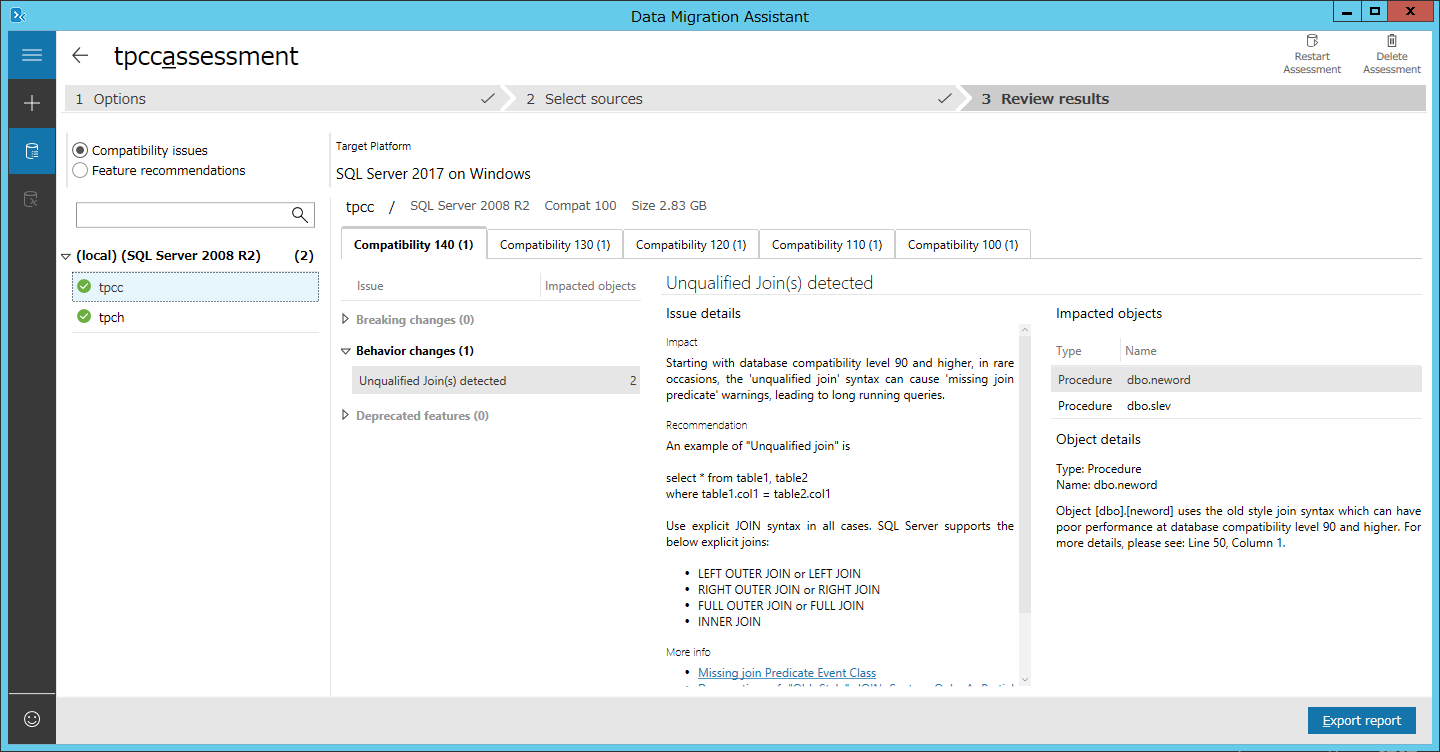This screenshot has width=1440, height=752.
Task: Switch to Compatibility 140 (1) tab
Action: [x=414, y=244]
